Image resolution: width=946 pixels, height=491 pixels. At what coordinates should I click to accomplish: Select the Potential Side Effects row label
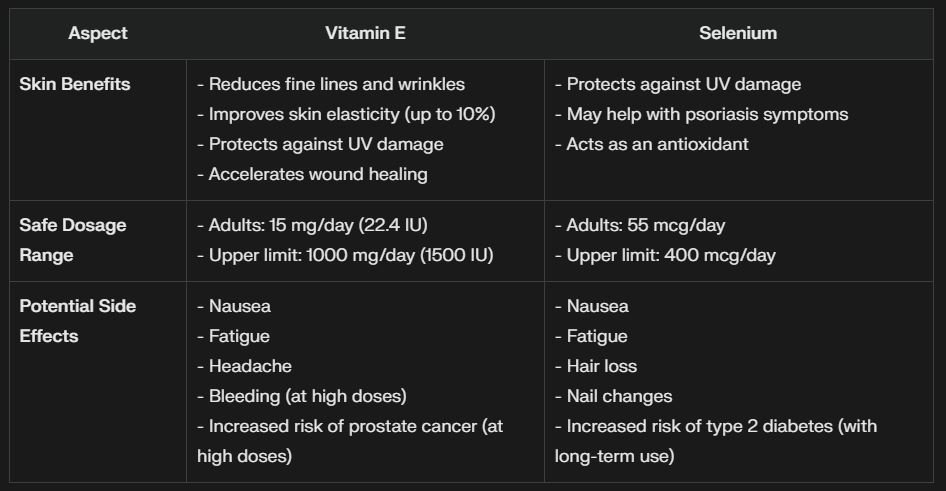(x=77, y=320)
